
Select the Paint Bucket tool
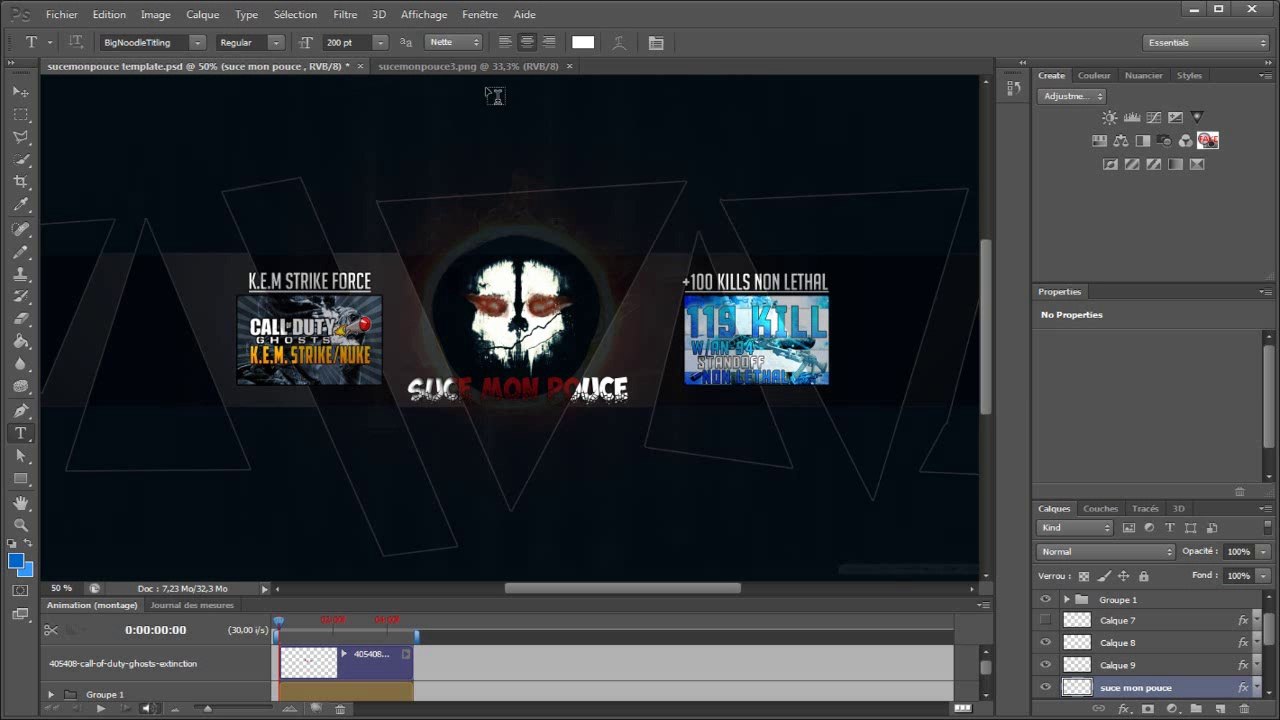(x=20, y=342)
